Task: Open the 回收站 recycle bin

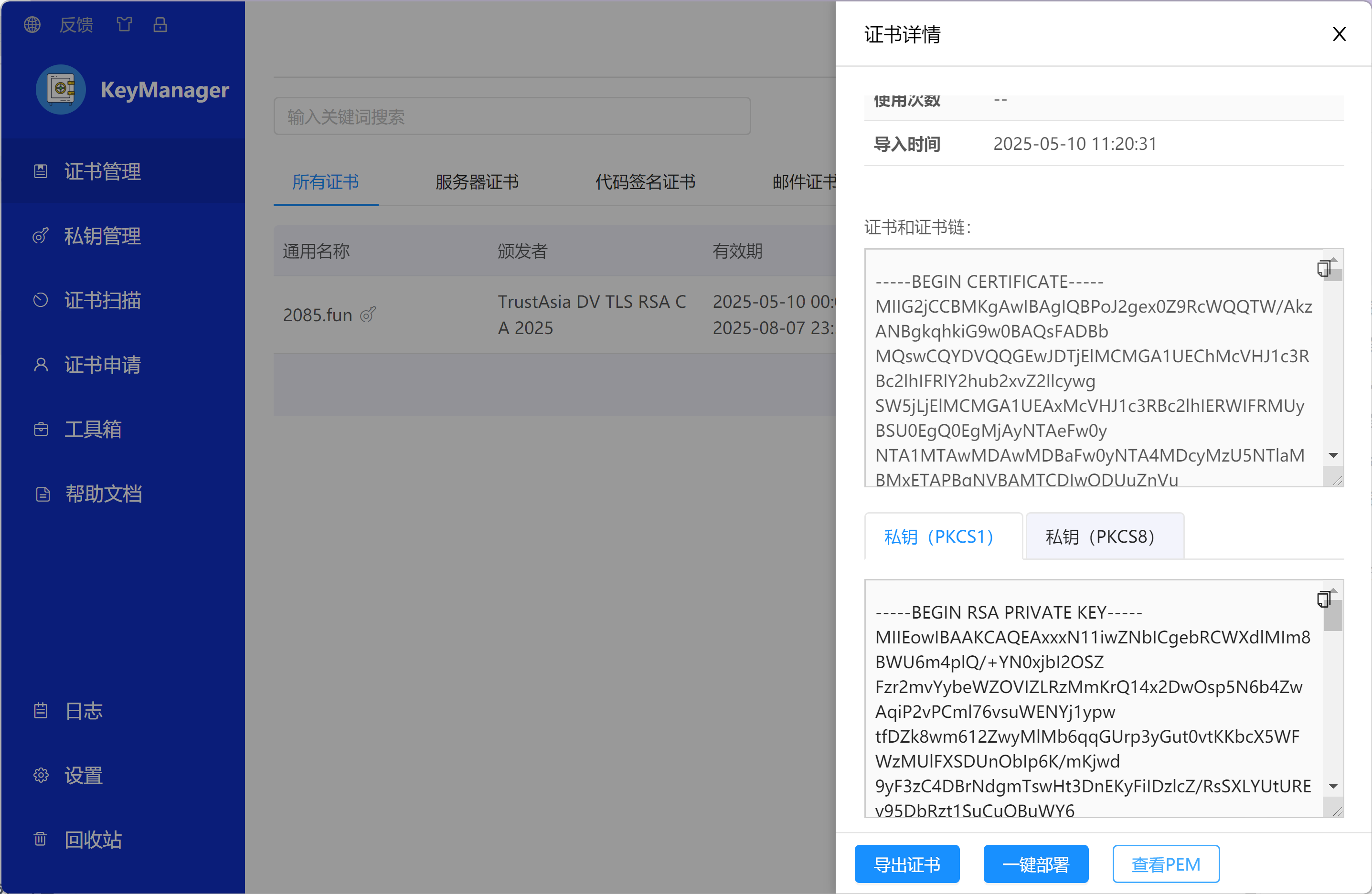Action: pos(92,839)
